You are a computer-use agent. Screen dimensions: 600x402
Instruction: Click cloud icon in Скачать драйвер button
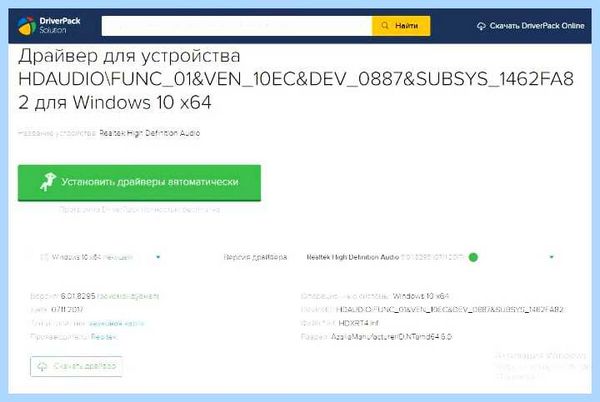tap(42, 366)
